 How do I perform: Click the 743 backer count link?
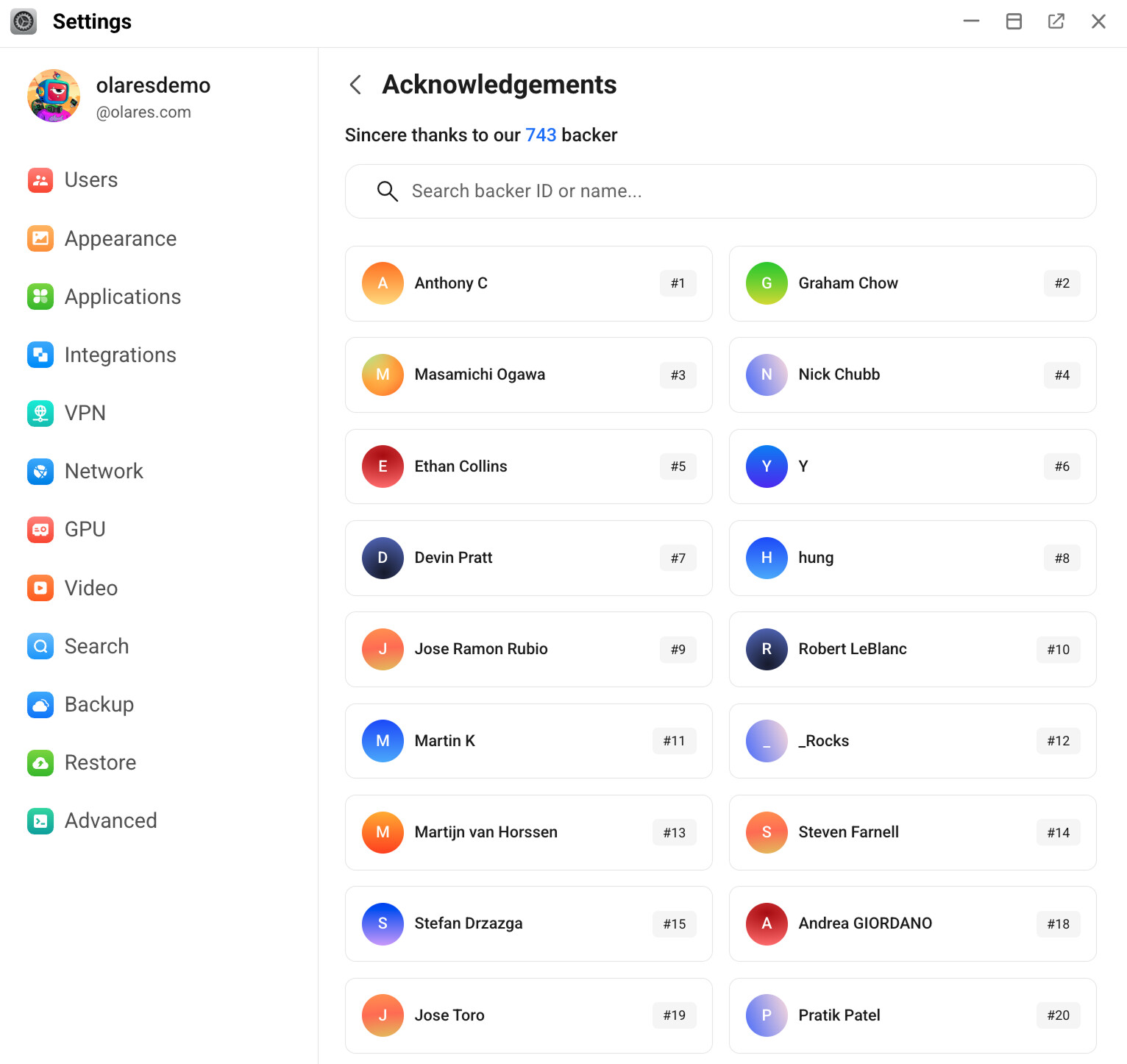(541, 135)
